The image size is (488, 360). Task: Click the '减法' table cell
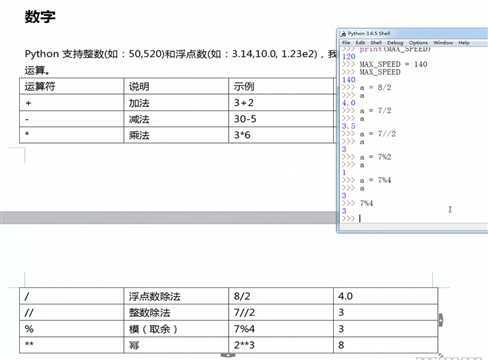(x=176, y=119)
